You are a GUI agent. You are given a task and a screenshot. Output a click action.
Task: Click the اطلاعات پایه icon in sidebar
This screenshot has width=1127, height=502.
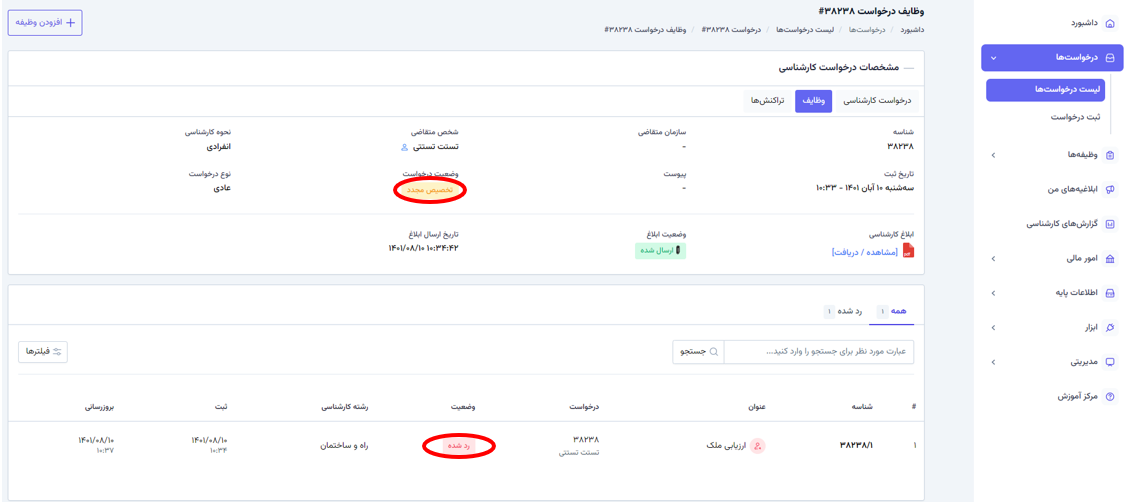coord(1110,293)
